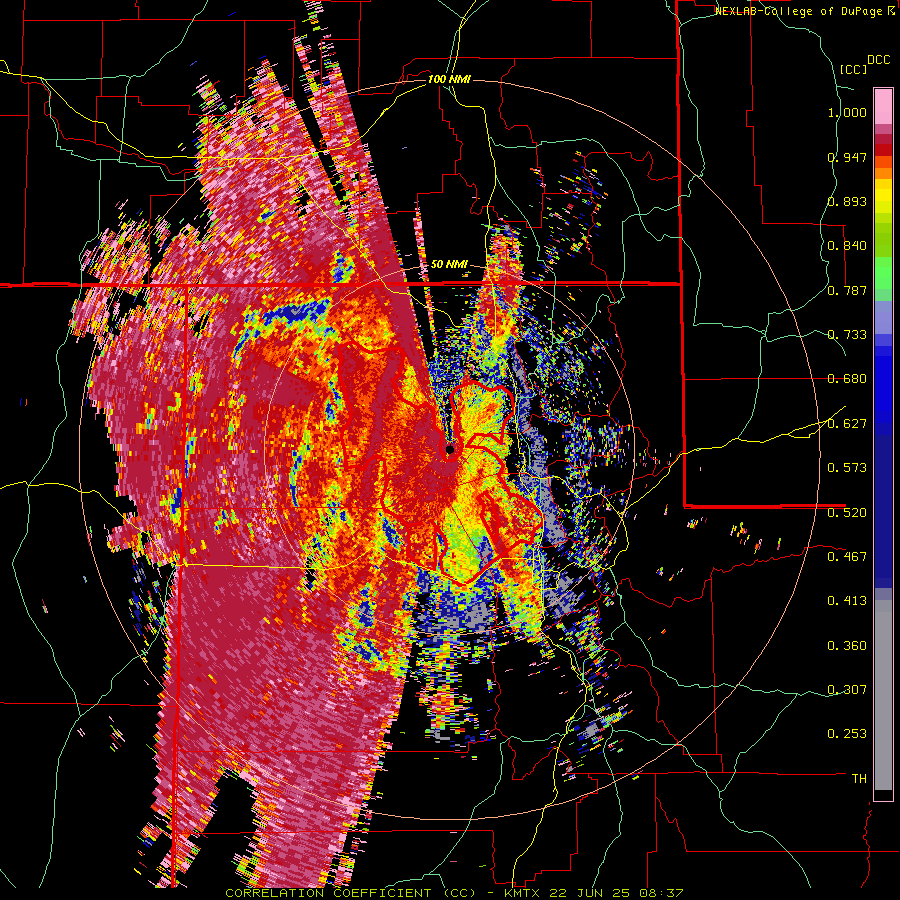Select the 0.680 color scale value

pyautogui.click(x=847, y=379)
